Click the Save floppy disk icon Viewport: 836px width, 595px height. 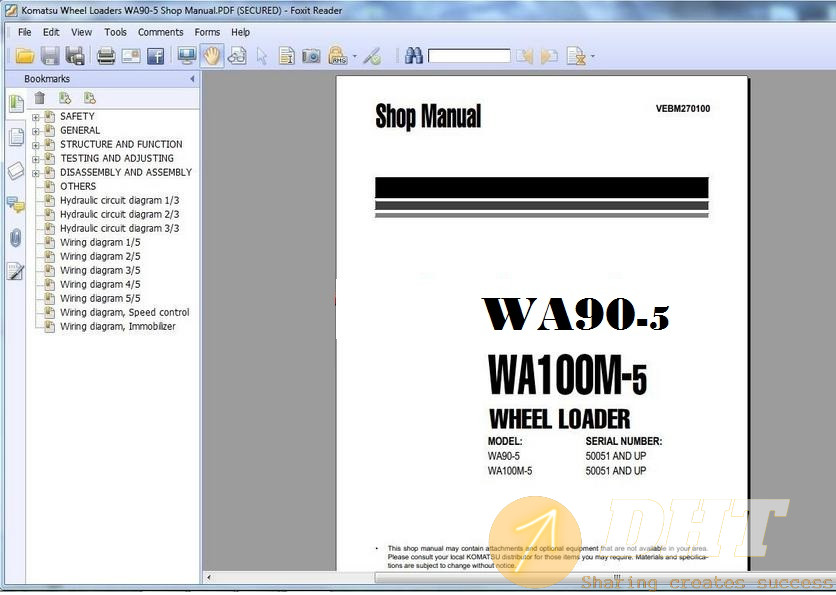tap(50, 55)
